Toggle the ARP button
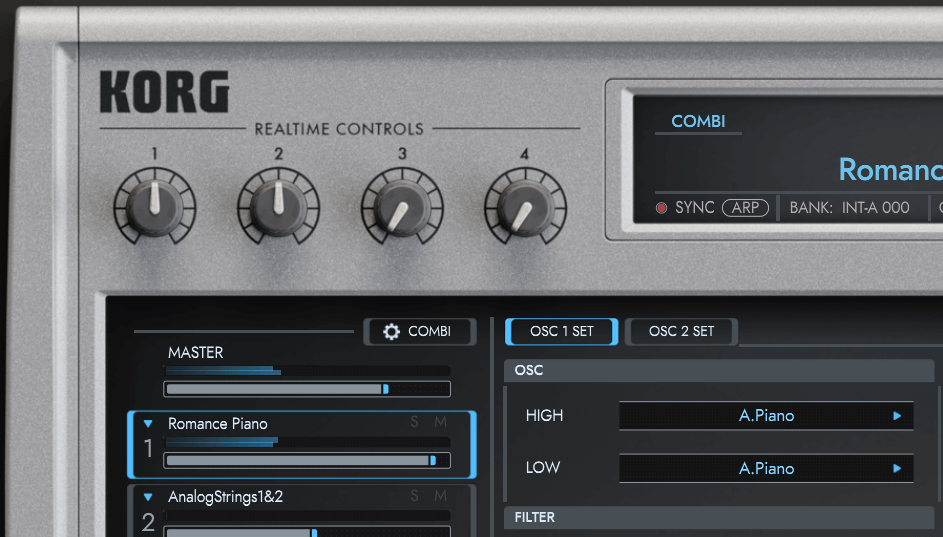Screen dimensions: 943x537 (745, 207)
